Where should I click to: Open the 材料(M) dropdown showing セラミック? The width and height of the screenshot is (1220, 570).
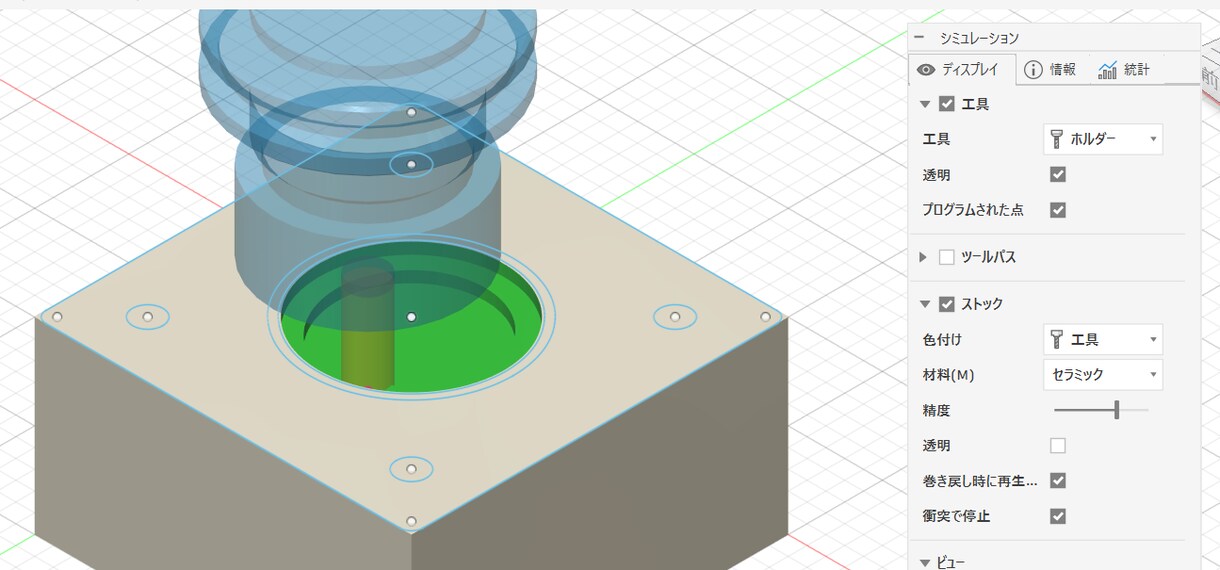(x=1102, y=375)
